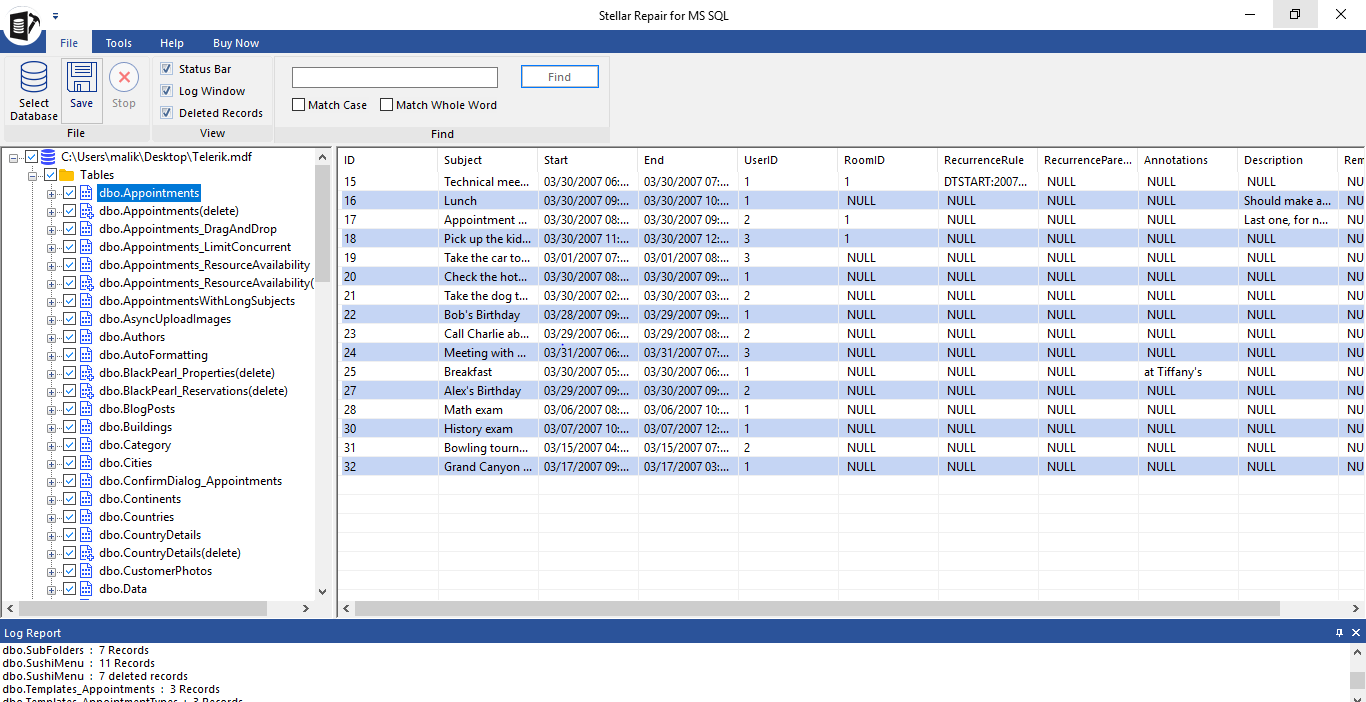Click the Find search text field
Viewport: 1366px width, 702px height.
tap(395, 78)
